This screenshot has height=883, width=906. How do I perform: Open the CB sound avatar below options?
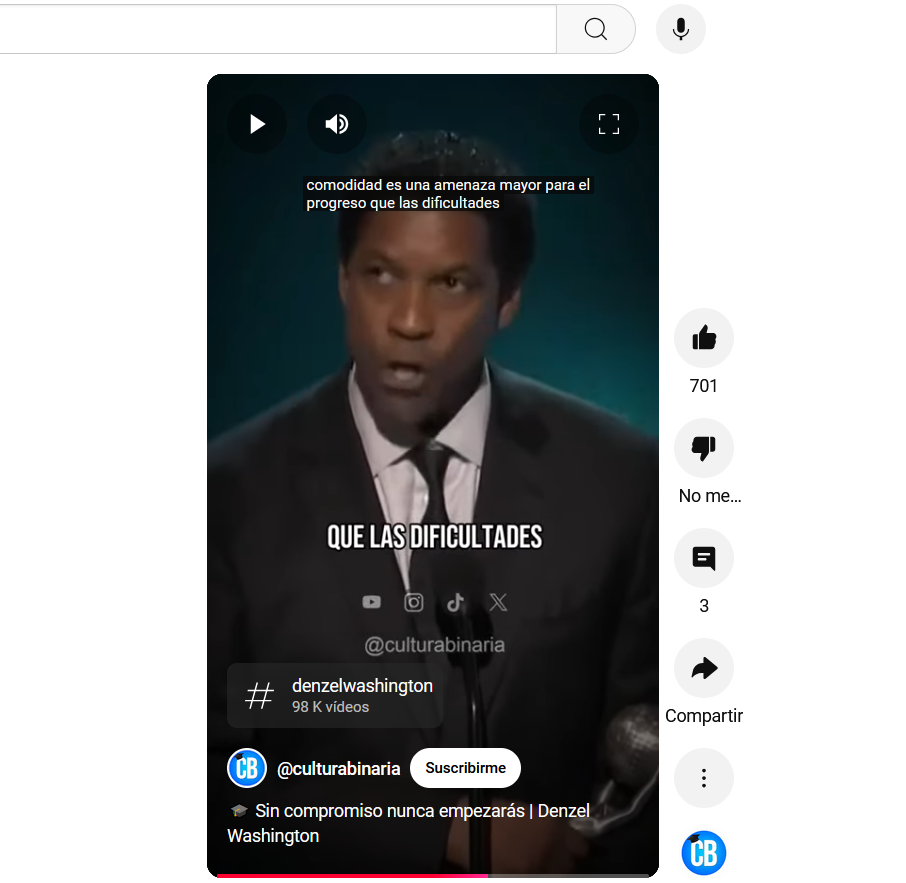coord(704,853)
